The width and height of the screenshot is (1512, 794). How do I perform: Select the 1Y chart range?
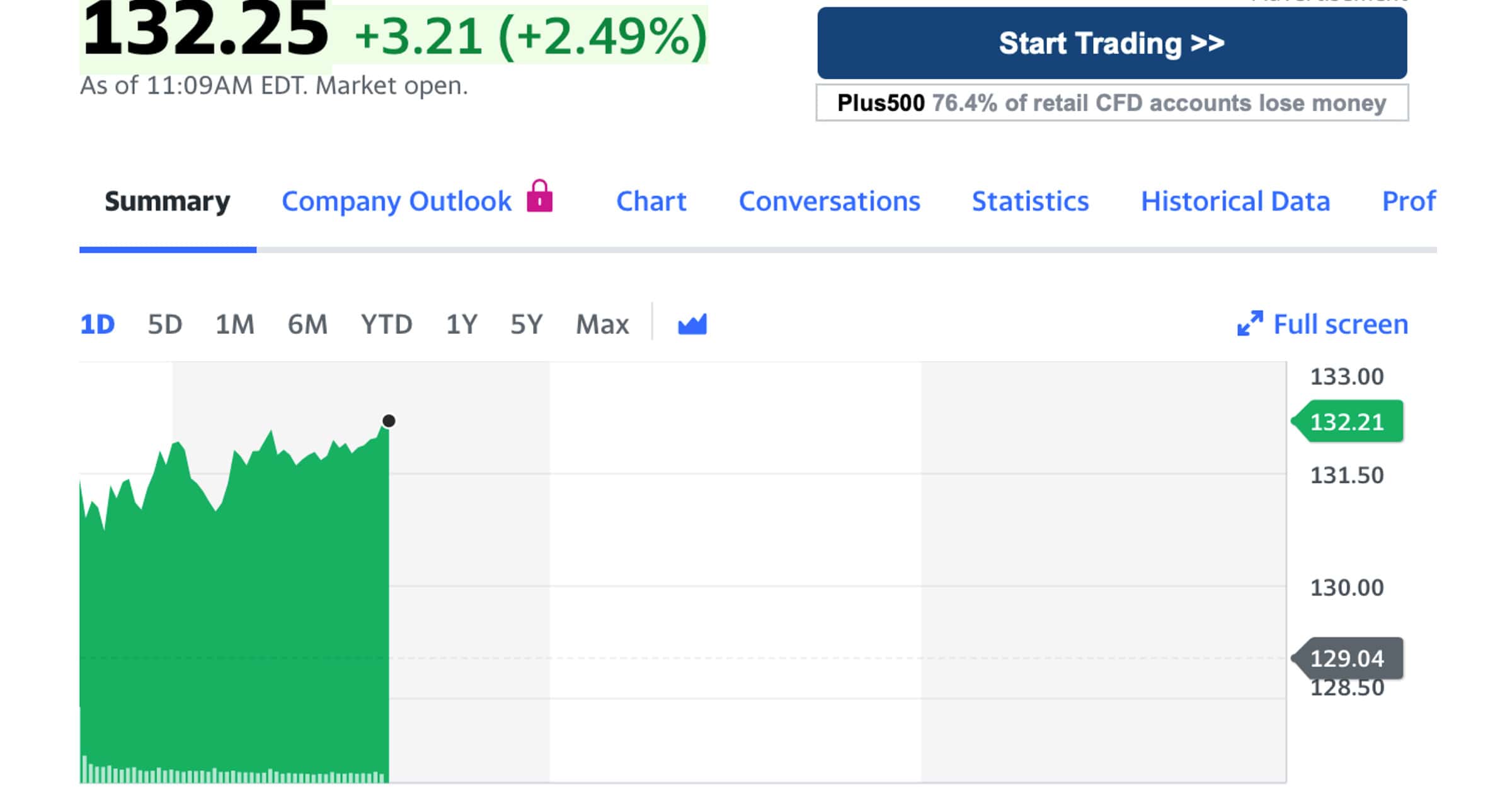pyautogui.click(x=461, y=325)
